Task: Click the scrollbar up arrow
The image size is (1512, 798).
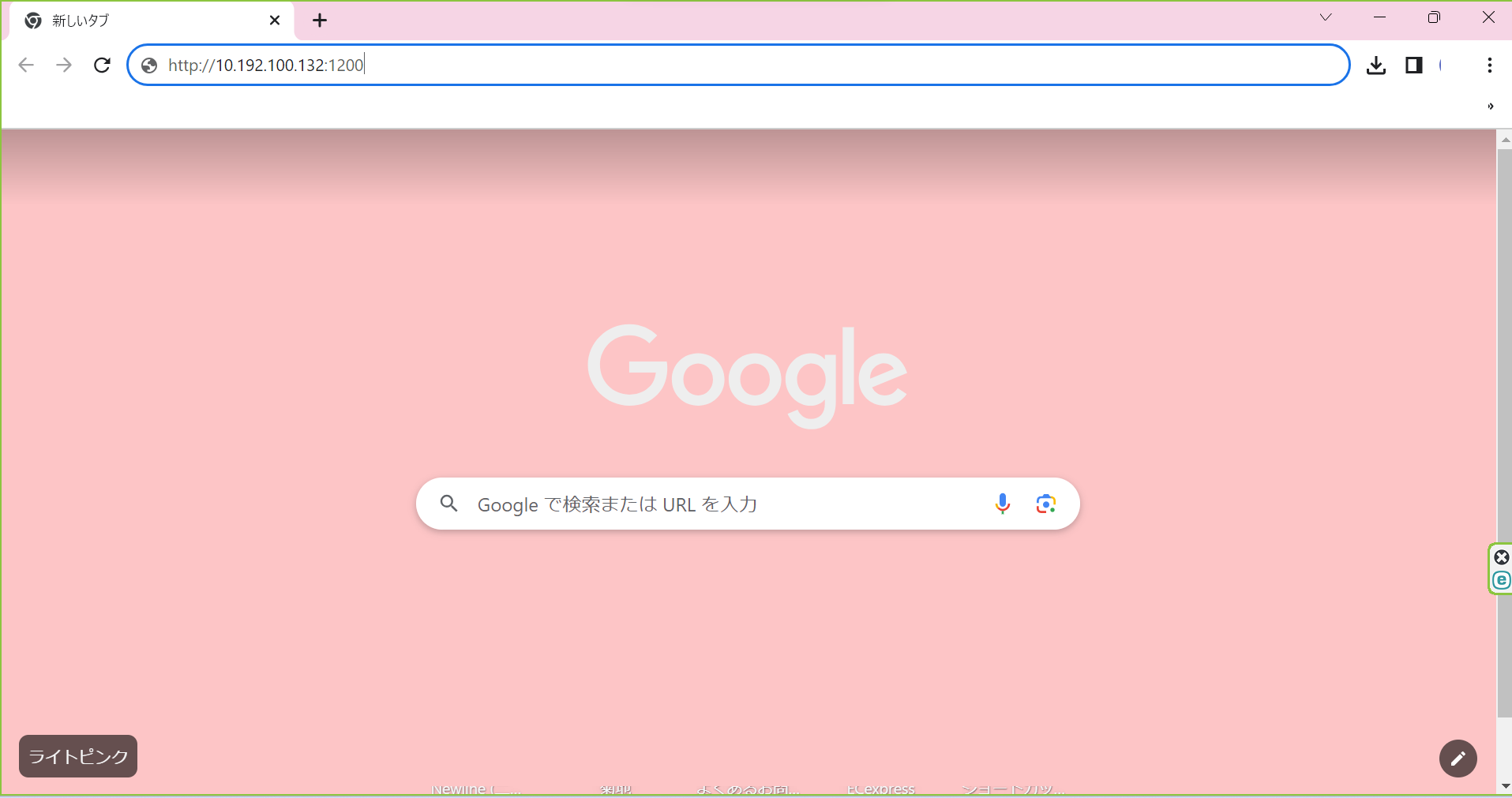Action: click(x=1505, y=140)
